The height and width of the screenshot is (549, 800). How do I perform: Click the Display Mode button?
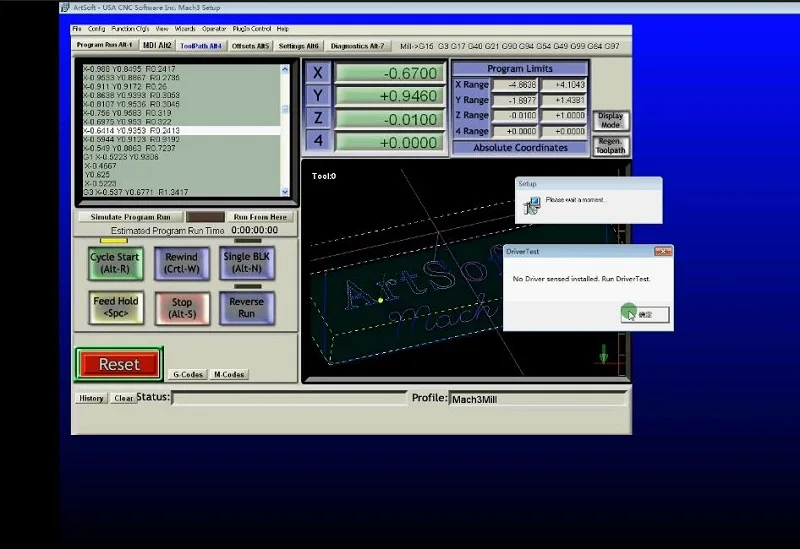610,120
